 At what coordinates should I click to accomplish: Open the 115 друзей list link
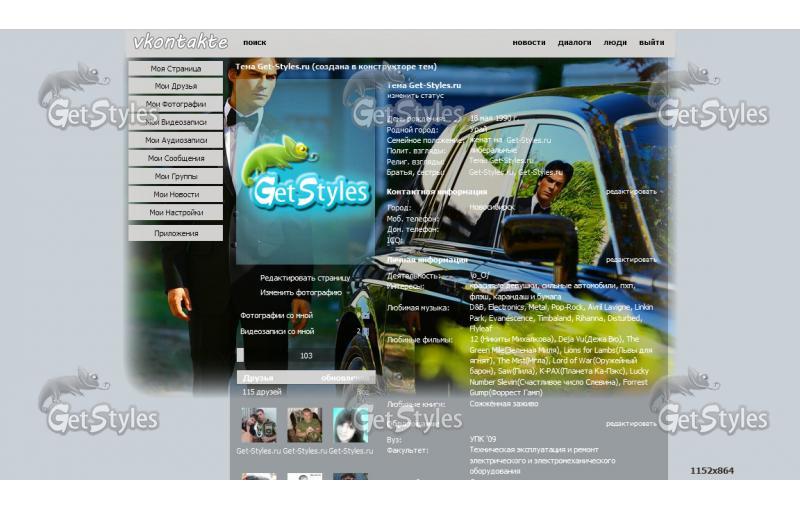click(262, 392)
